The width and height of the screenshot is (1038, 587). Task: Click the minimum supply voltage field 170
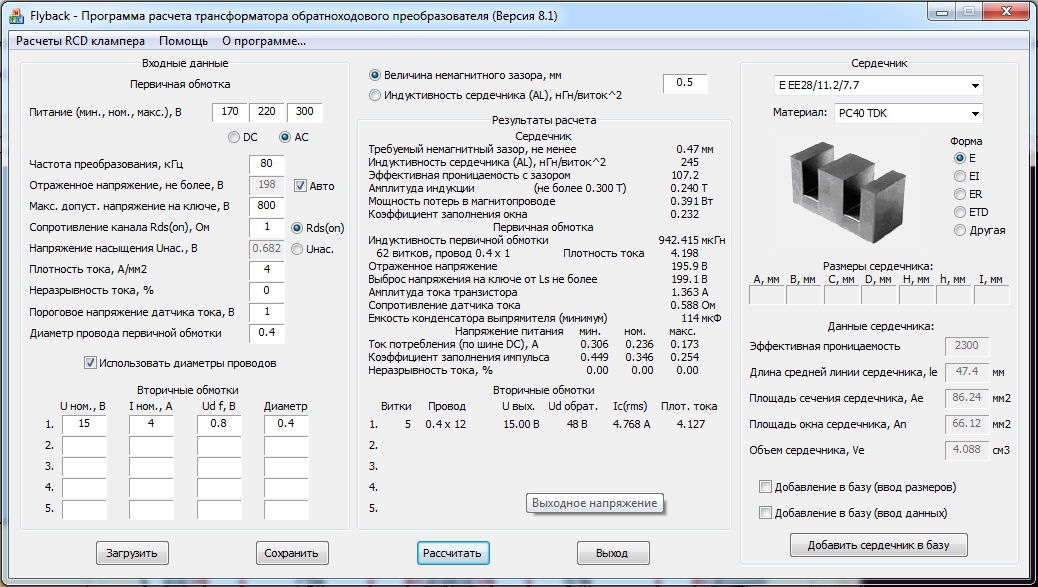click(x=230, y=113)
